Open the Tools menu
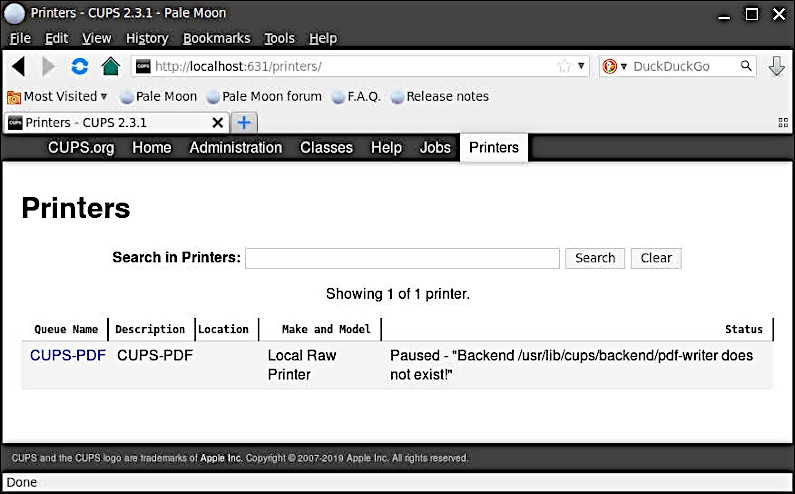The width and height of the screenshot is (795, 494). pyautogui.click(x=279, y=39)
